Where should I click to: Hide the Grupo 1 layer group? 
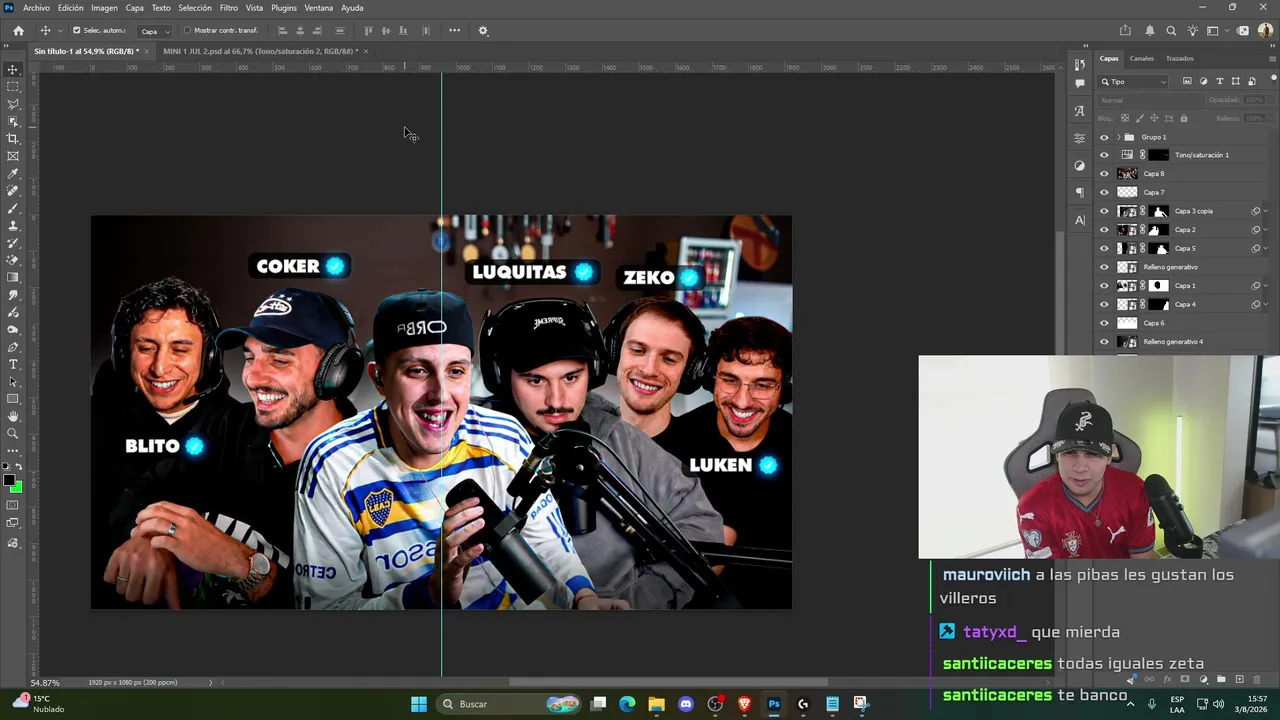point(1104,137)
